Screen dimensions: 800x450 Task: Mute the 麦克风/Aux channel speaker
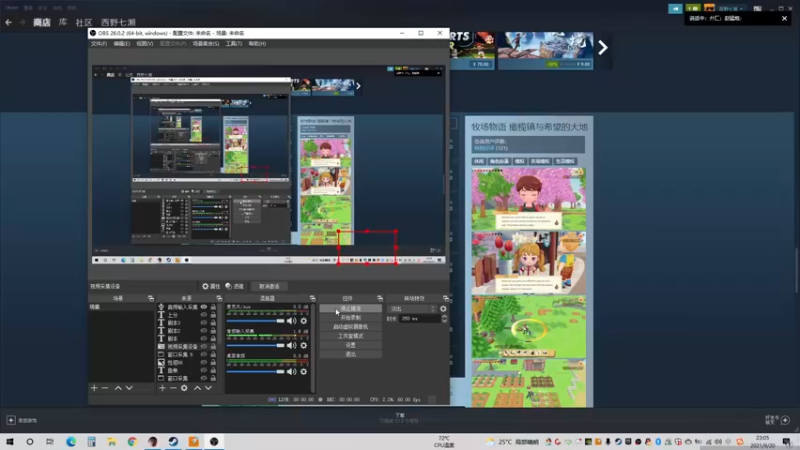click(x=291, y=321)
